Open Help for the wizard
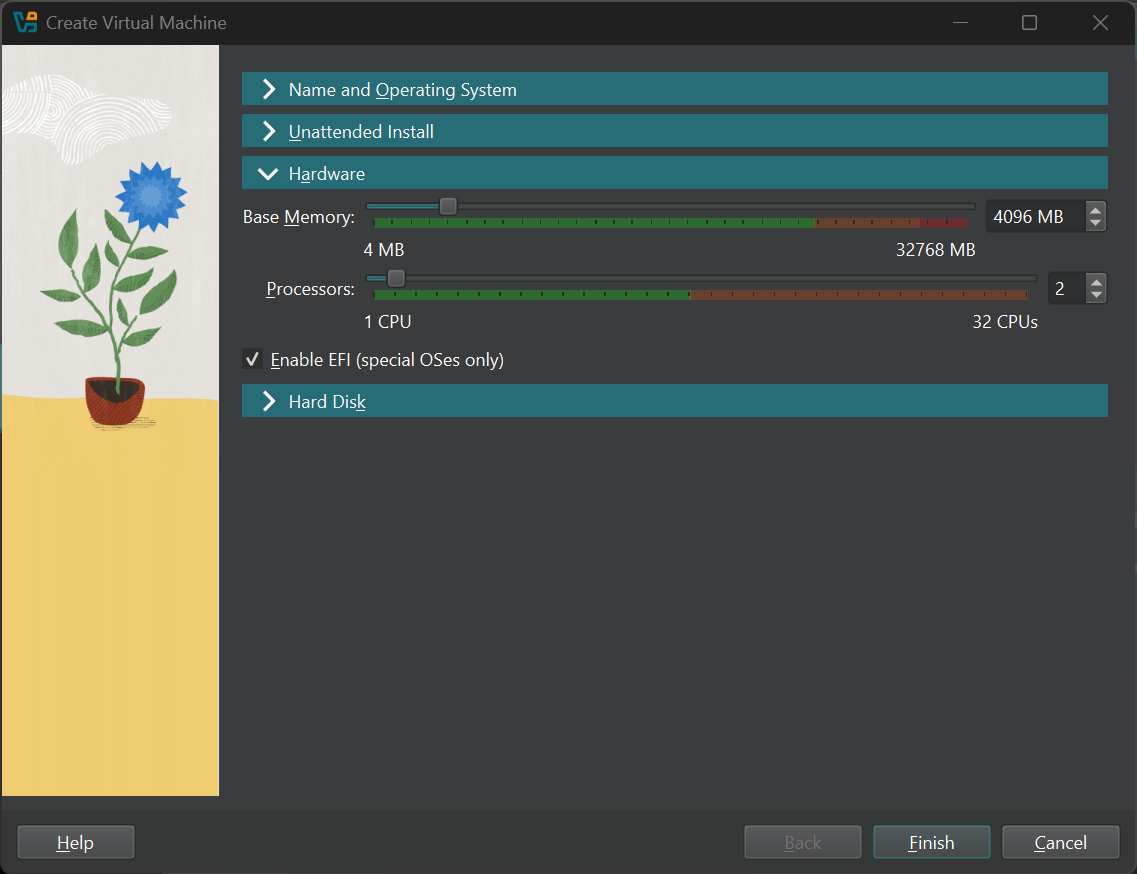 click(75, 843)
